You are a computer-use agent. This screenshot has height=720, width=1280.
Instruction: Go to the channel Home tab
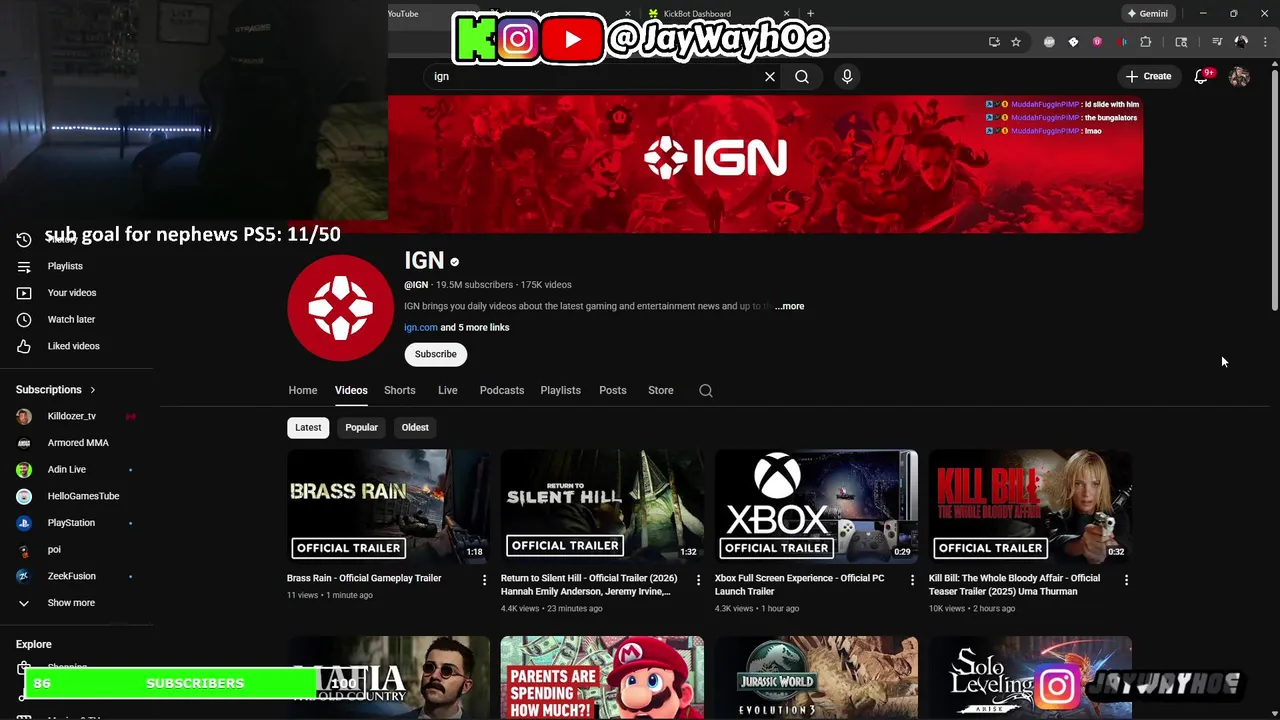[303, 390]
